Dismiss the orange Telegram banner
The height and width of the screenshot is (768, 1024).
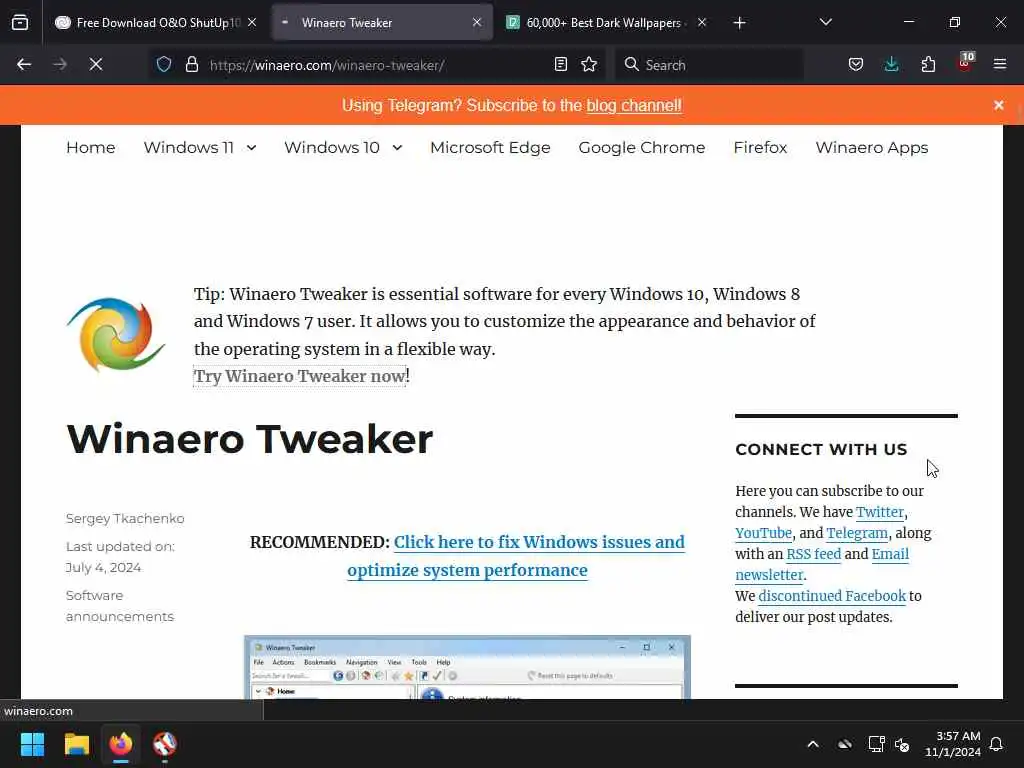pyautogui.click(x=999, y=105)
